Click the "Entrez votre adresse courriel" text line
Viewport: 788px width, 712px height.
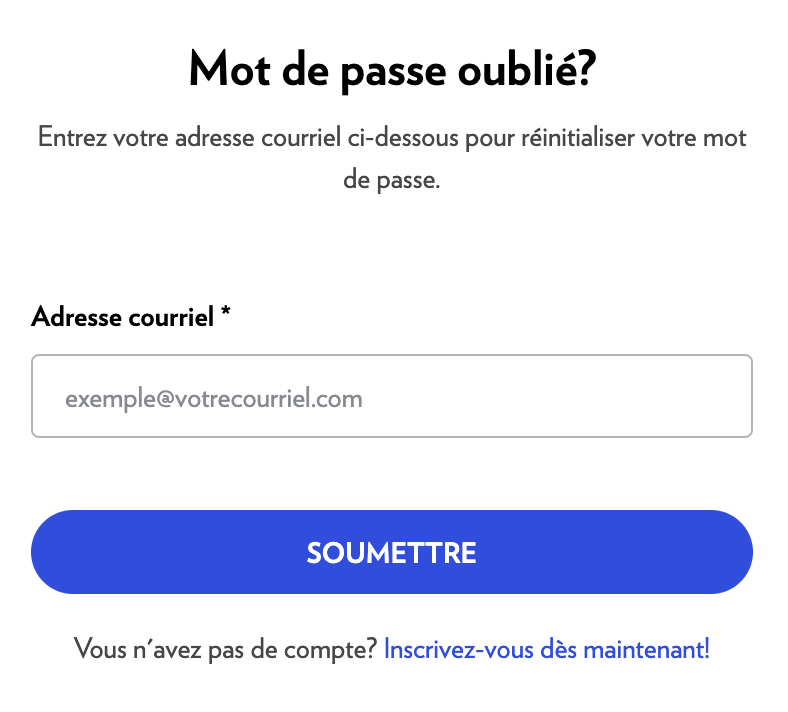pyautogui.click(x=392, y=137)
